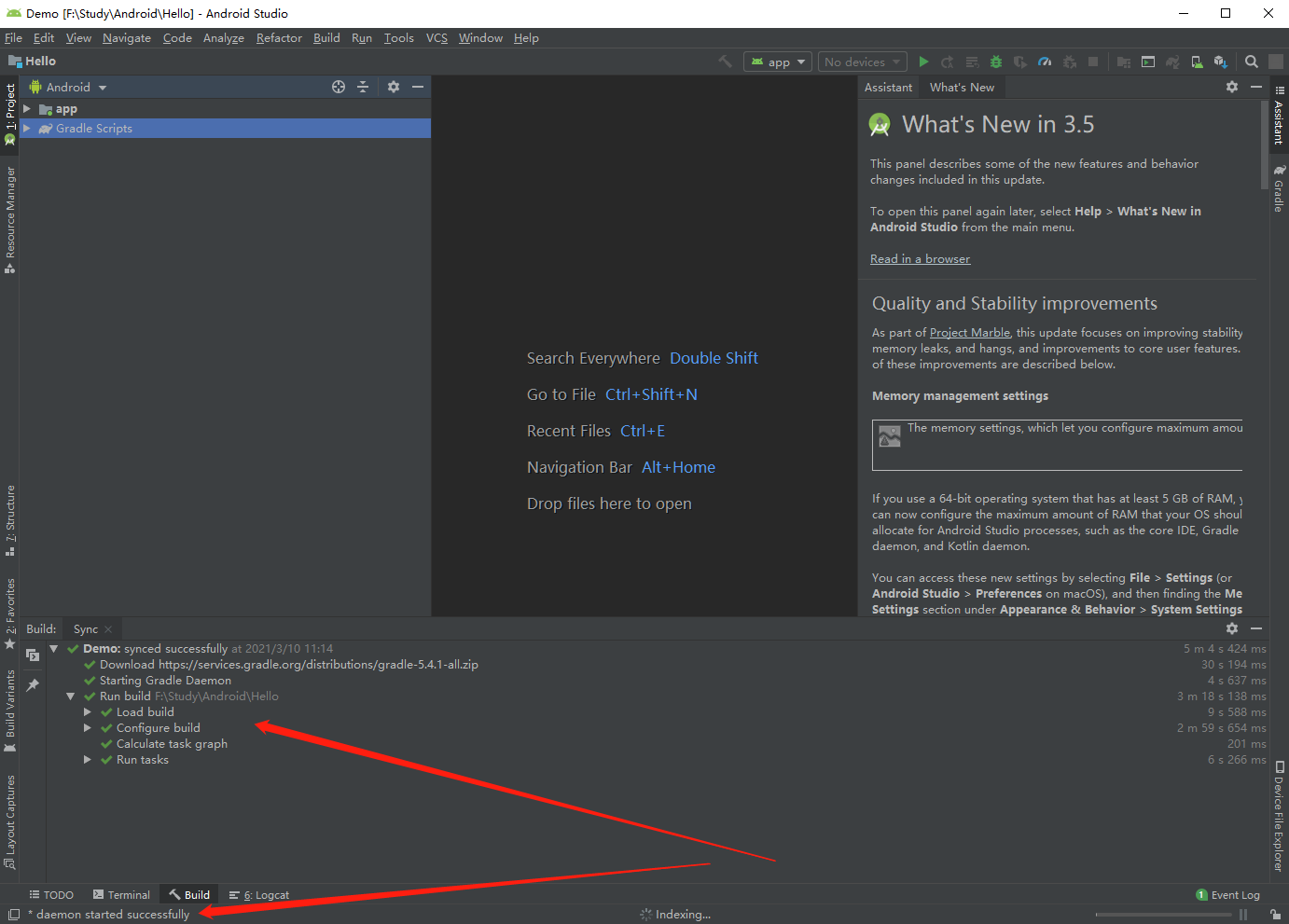This screenshot has width=1289, height=924.
Task: Open the SDK Manager cube-download icon
Action: coord(1221,62)
